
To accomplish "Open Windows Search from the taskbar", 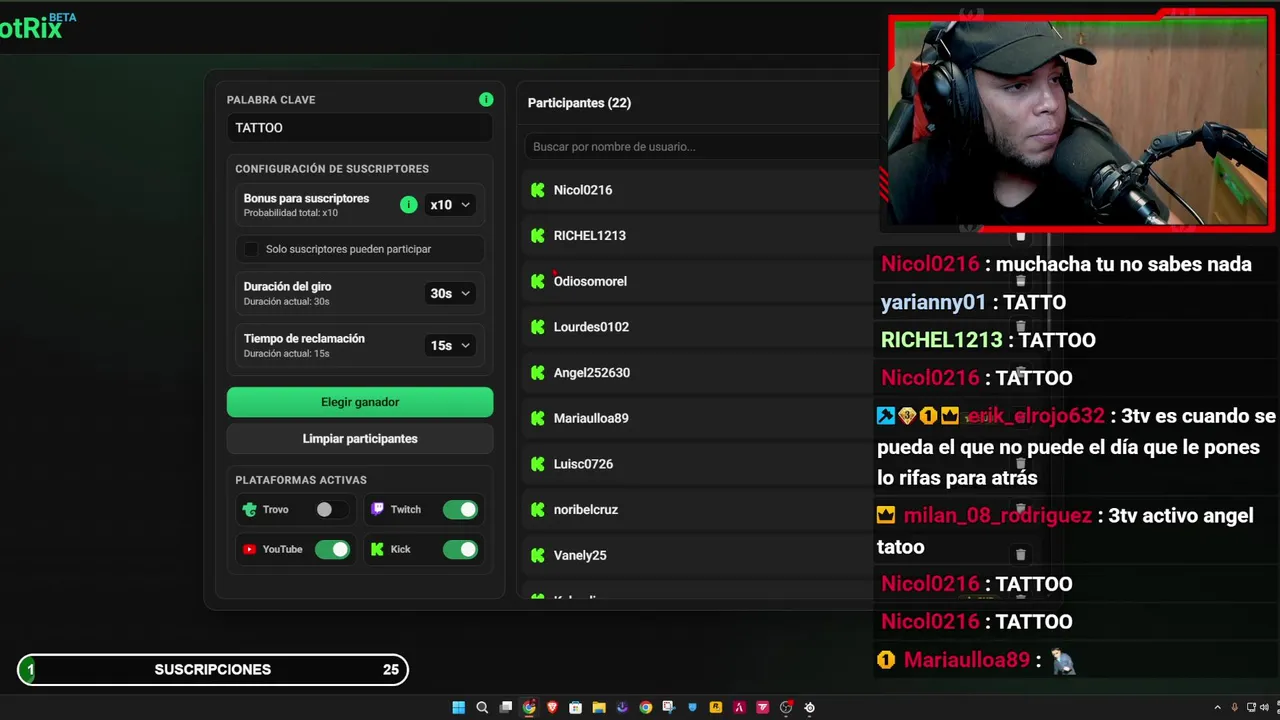I will (482, 707).
